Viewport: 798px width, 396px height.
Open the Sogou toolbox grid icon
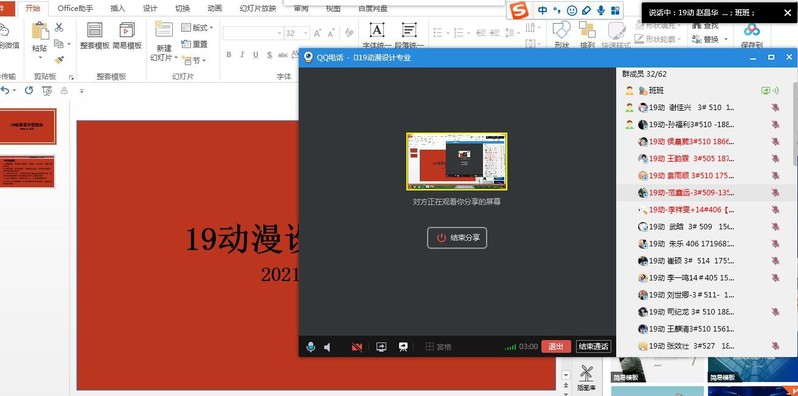(615, 10)
